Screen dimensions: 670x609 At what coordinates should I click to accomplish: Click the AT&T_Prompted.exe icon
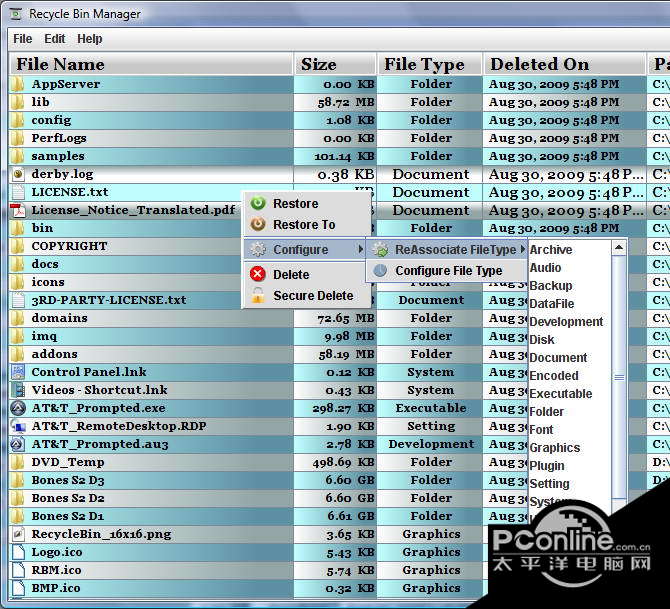pos(18,408)
